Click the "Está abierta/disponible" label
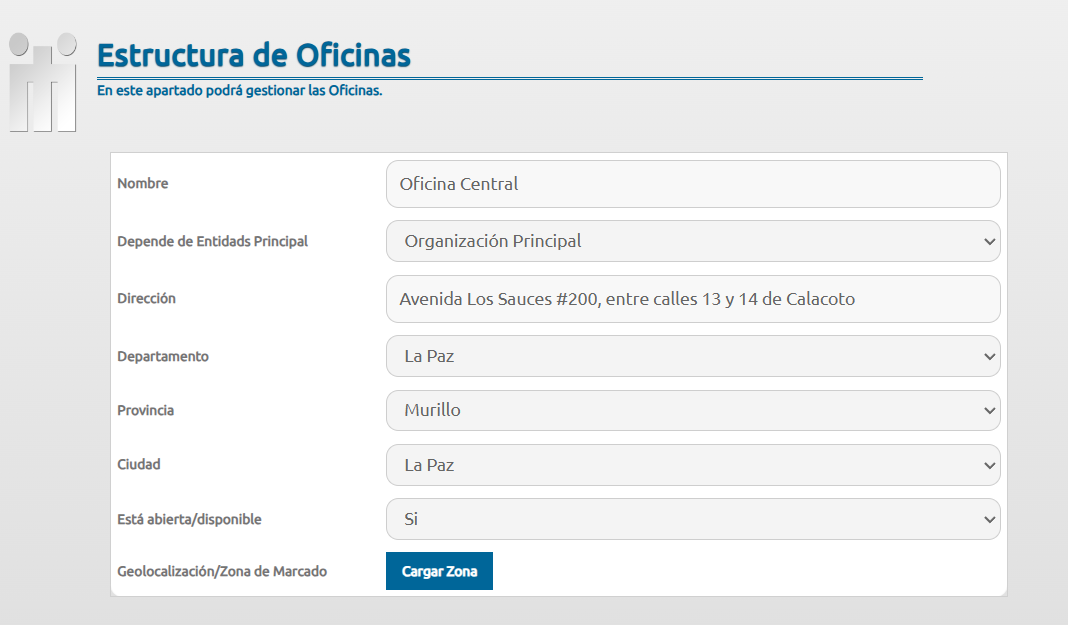The width and height of the screenshot is (1068, 625). 189,519
